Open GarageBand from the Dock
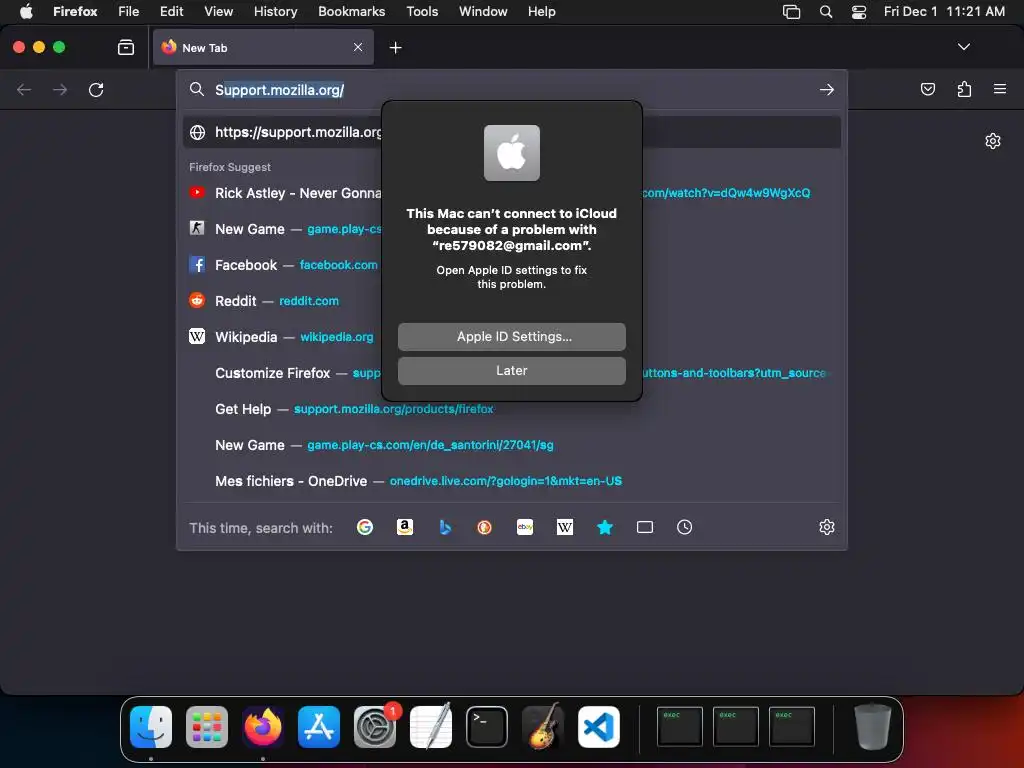The image size is (1024, 768). point(543,727)
